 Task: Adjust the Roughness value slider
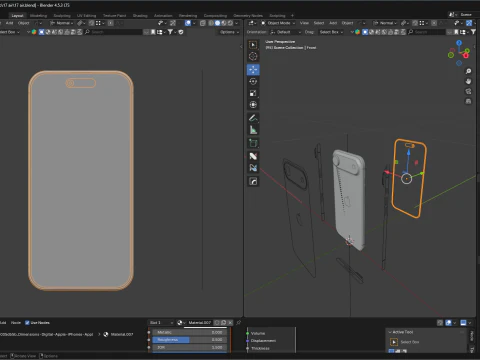[x=190, y=340]
